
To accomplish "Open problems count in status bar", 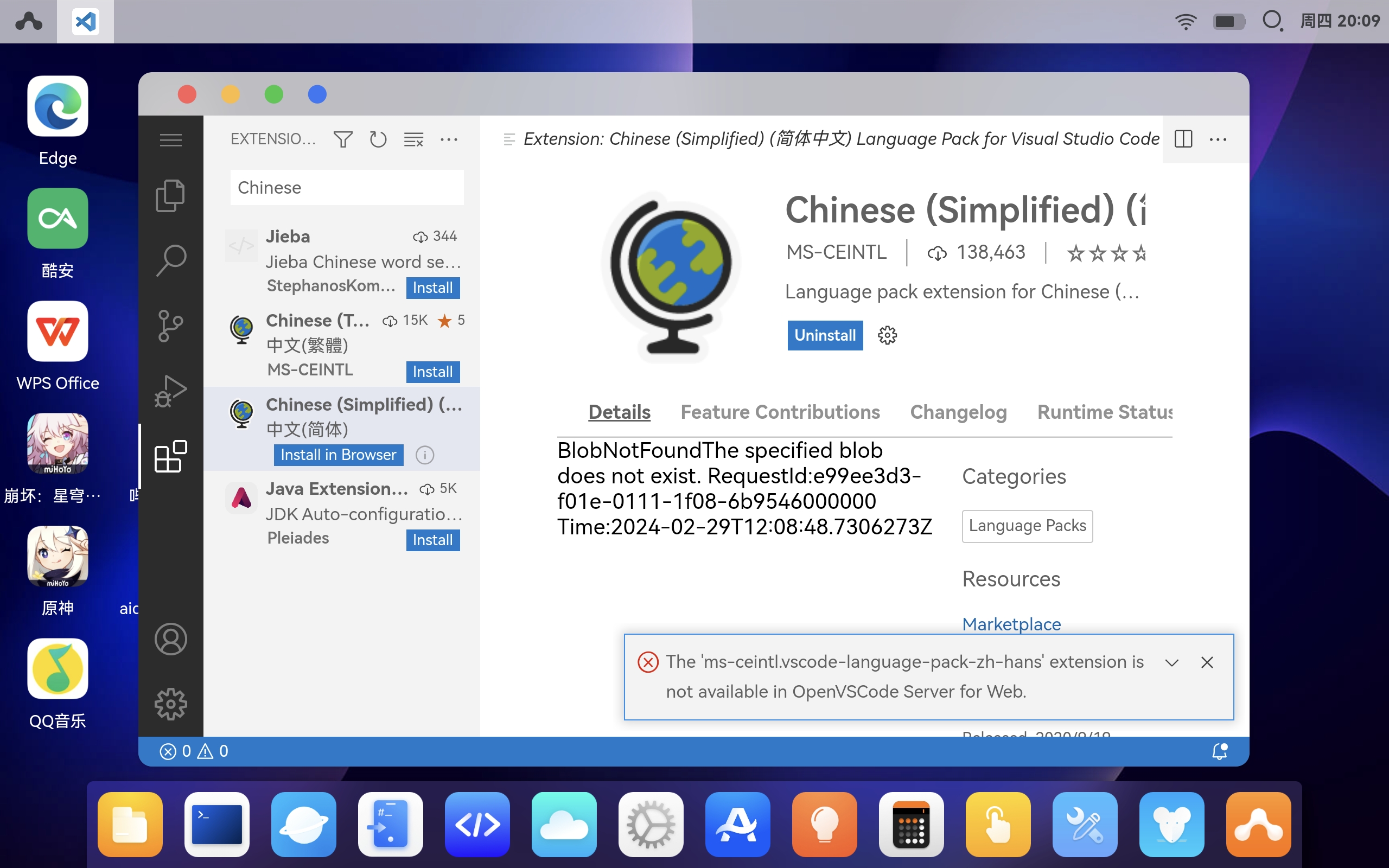I will [x=194, y=751].
